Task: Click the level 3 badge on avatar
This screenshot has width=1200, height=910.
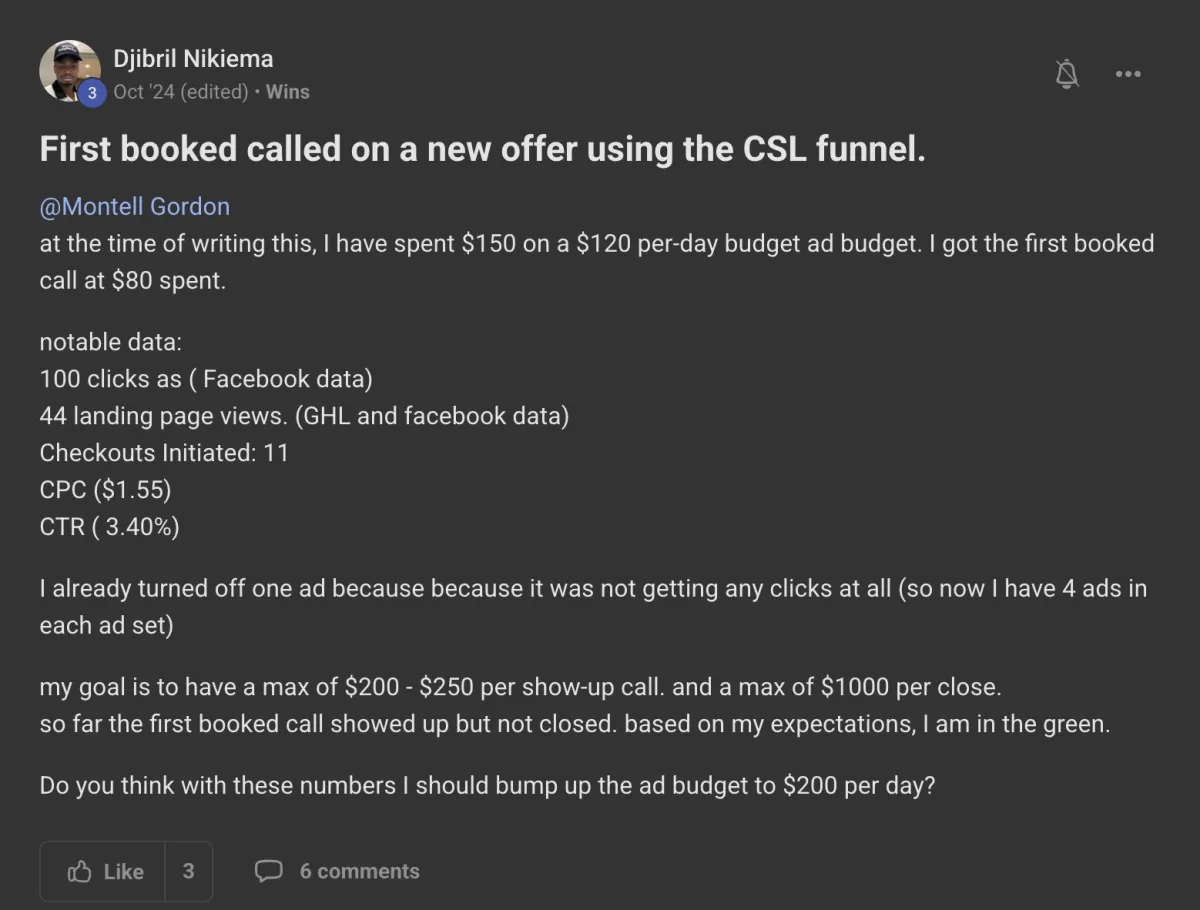Action: point(92,92)
